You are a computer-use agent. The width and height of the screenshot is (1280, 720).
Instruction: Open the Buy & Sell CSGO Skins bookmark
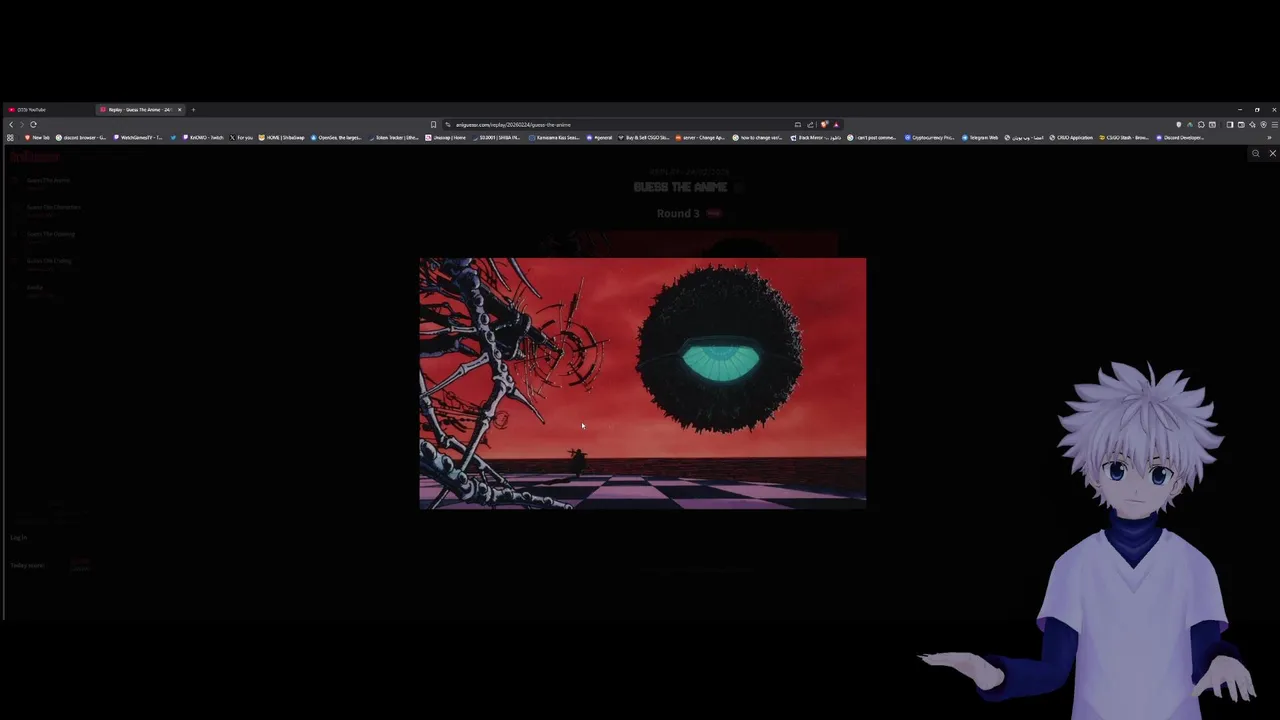pos(644,137)
